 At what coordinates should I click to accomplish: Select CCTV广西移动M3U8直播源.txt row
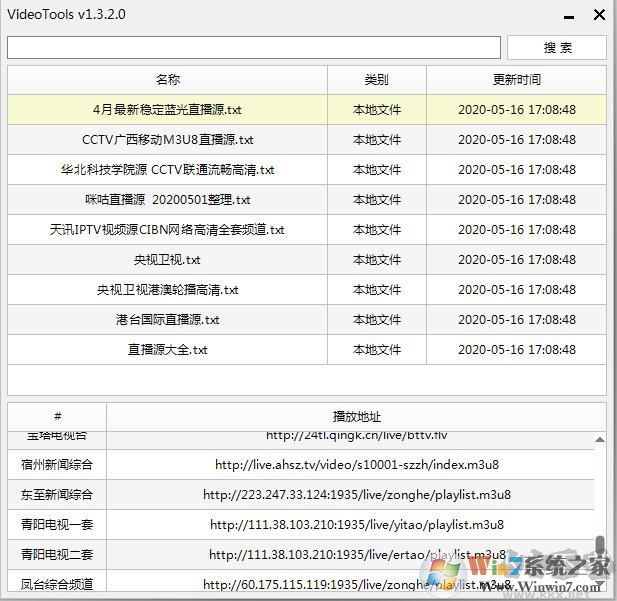coord(167,140)
